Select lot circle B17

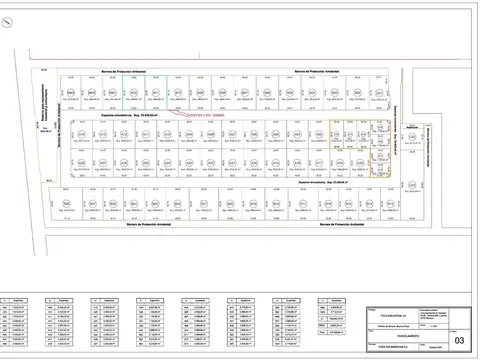coord(303,204)
